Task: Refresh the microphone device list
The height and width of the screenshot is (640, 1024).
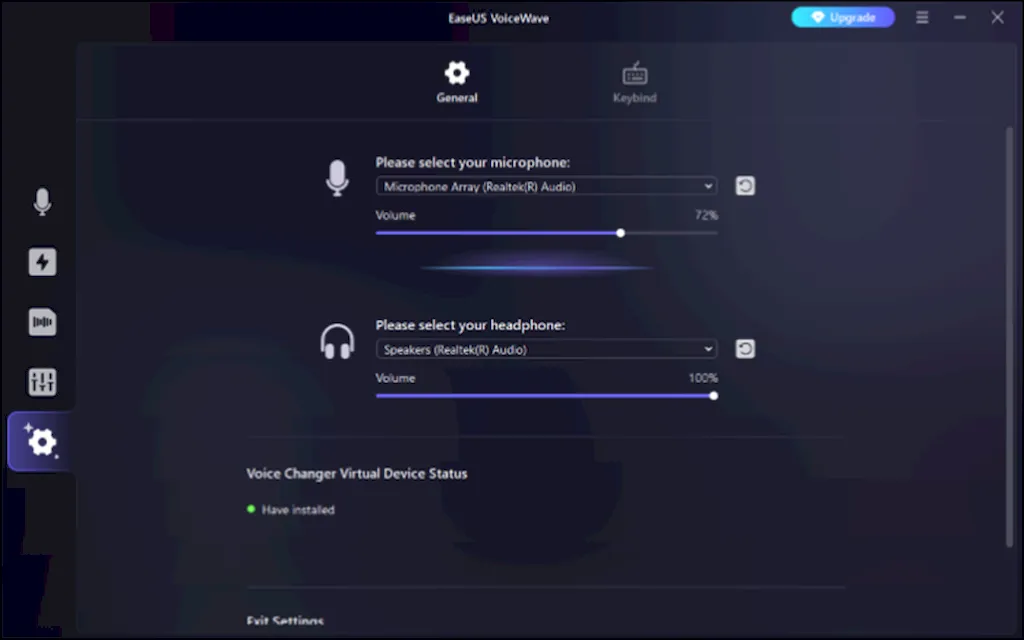Action: (x=745, y=186)
